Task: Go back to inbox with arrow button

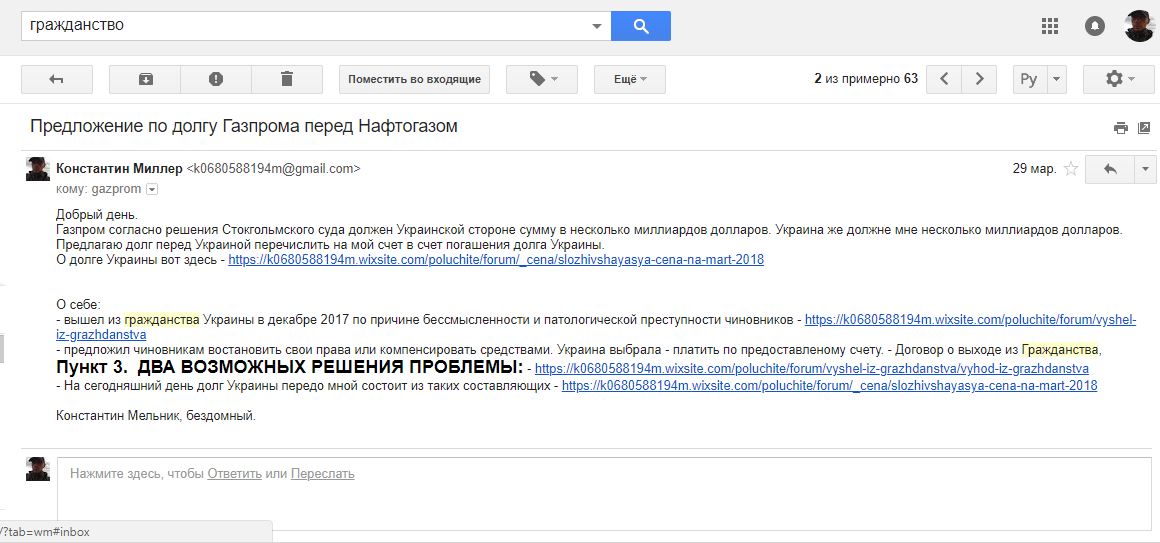Action: pos(56,79)
